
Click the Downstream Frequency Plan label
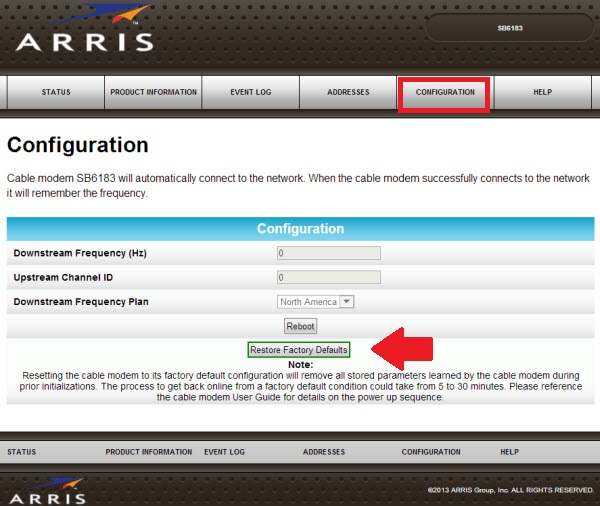pos(81,302)
